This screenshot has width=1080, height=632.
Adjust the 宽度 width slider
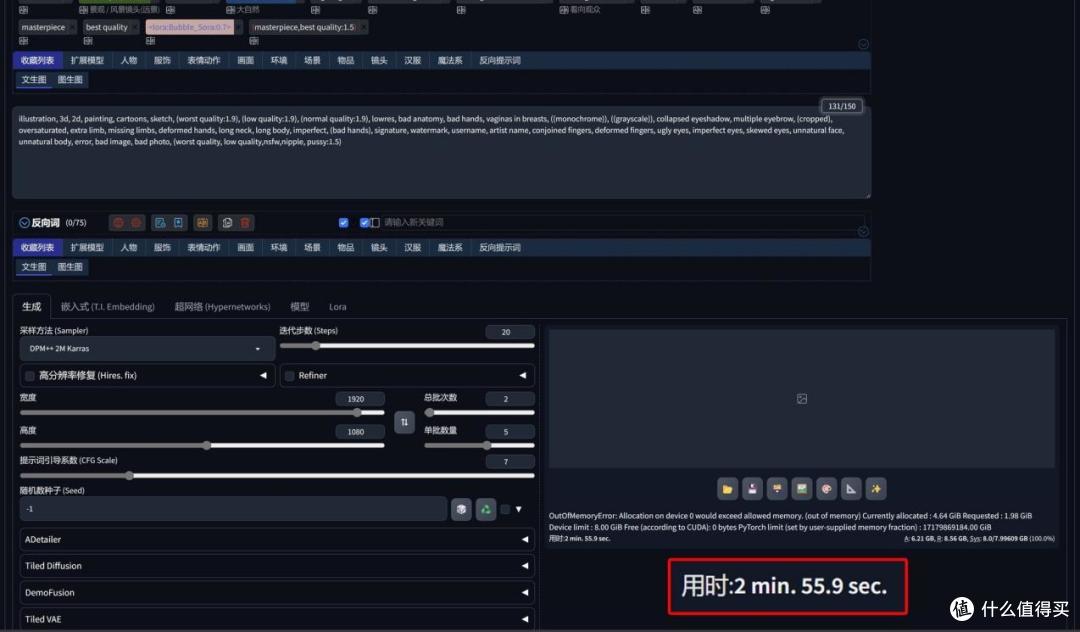(202, 413)
